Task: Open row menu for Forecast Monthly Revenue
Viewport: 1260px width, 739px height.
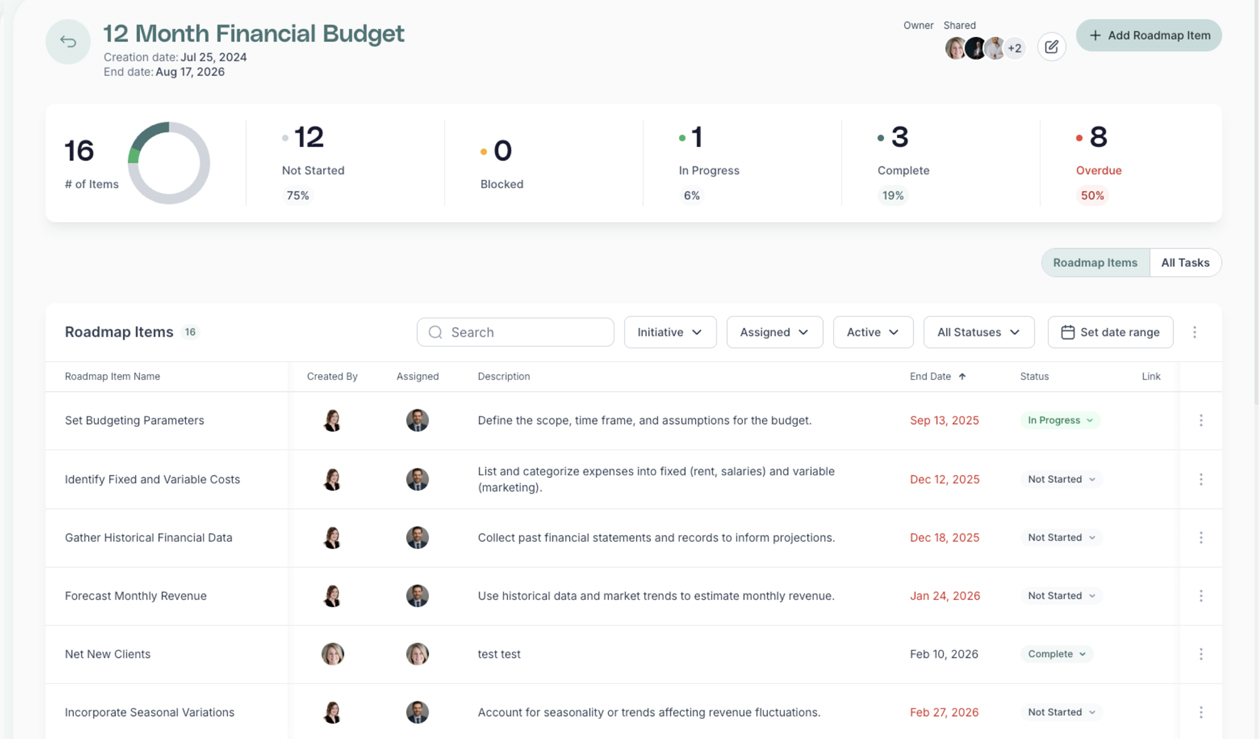Action: 1201,596
